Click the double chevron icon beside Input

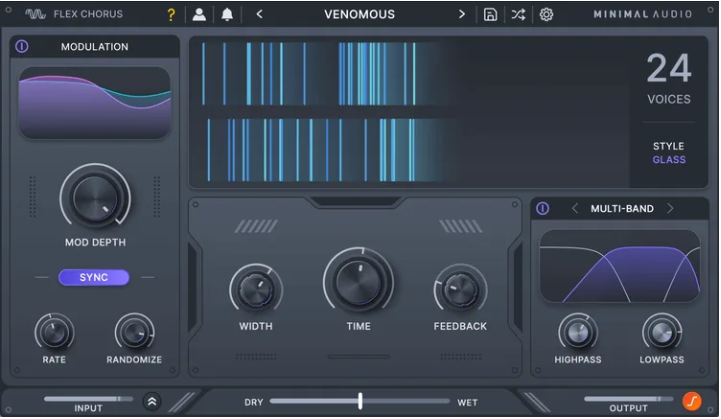[152, 401]
